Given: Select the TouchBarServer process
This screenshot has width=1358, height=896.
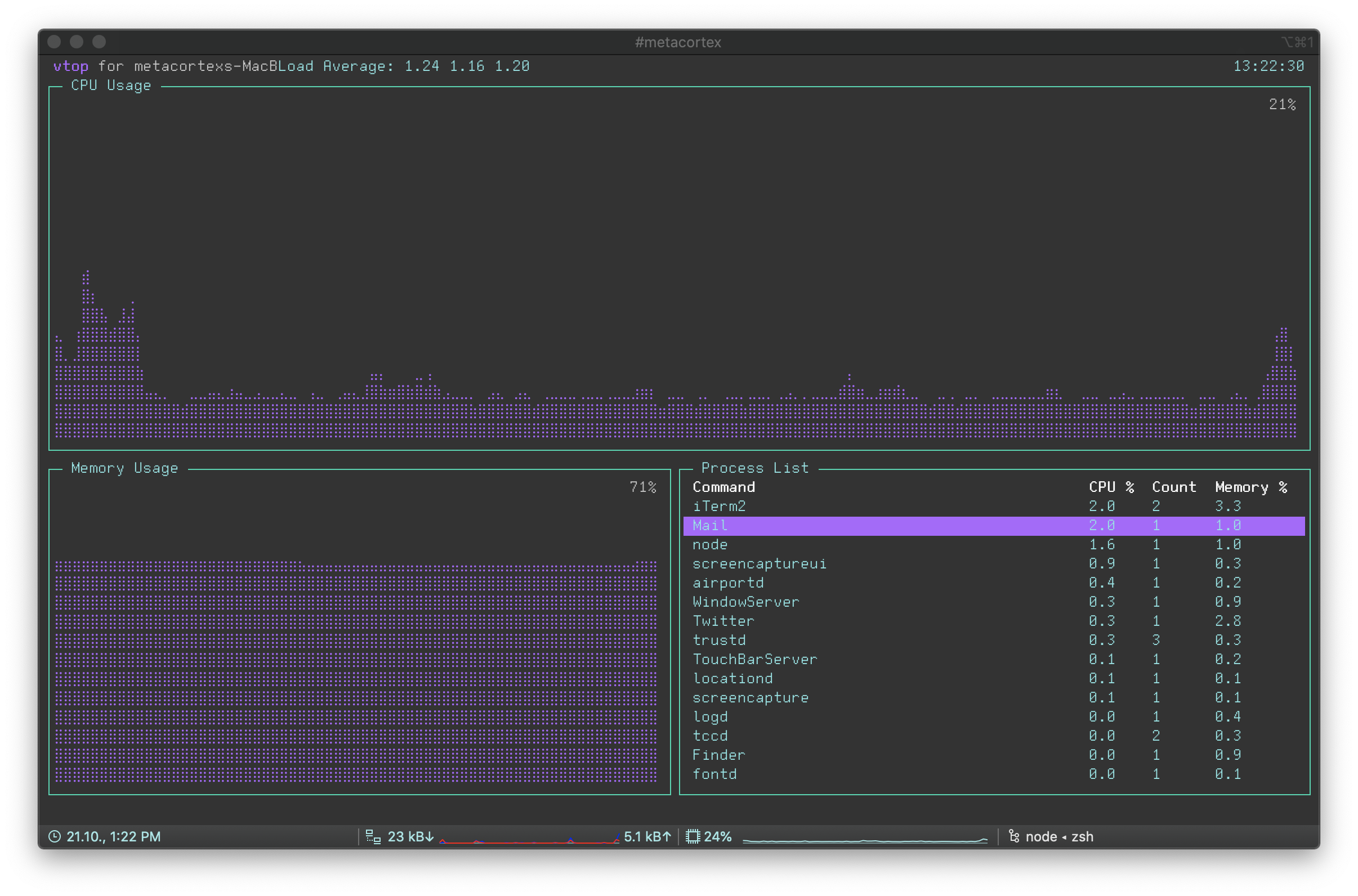Looking at the screenshot, I should [994, 660].
